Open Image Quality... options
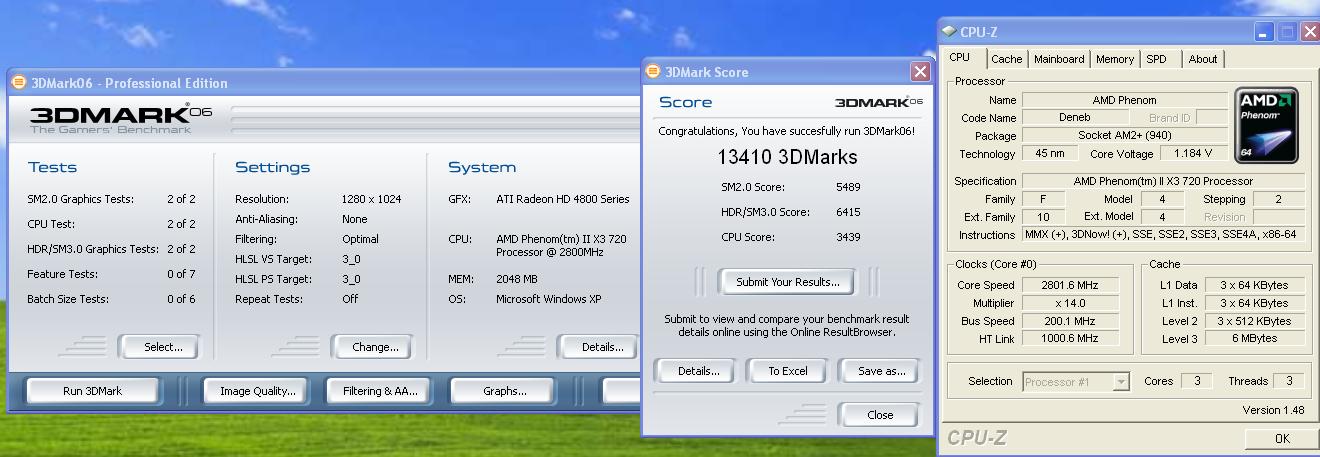The width and height of the screenshot is (1320, 457). coord(258,391)
